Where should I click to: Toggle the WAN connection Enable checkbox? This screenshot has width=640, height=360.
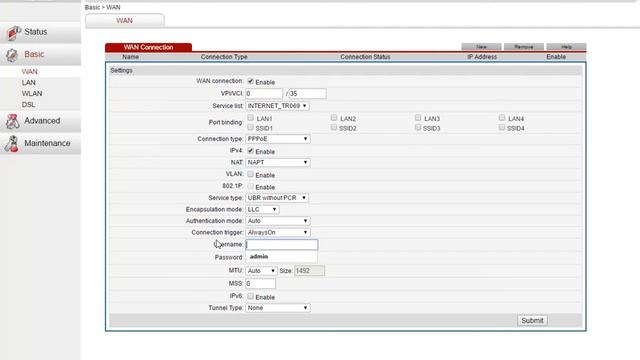pyautogui.click(x=251, y=81)
